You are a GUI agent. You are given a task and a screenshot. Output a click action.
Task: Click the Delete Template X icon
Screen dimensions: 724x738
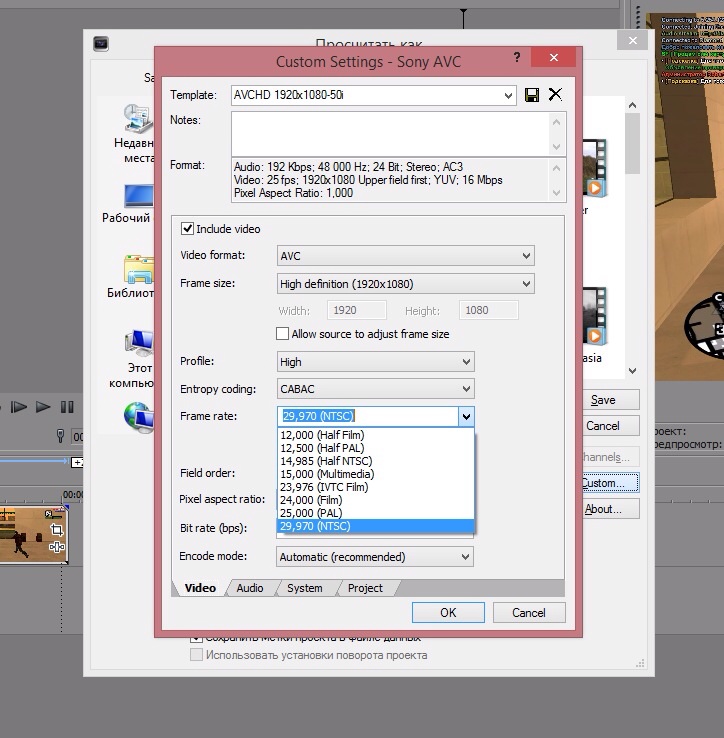[x=555, y=95]
